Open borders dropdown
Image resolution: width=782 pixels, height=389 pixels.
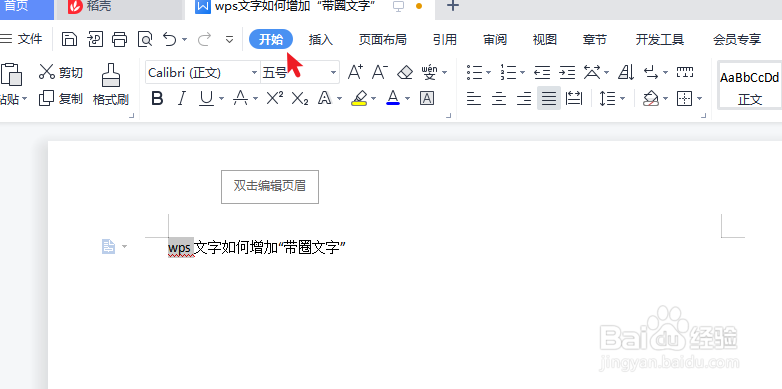tap(699, 99)
